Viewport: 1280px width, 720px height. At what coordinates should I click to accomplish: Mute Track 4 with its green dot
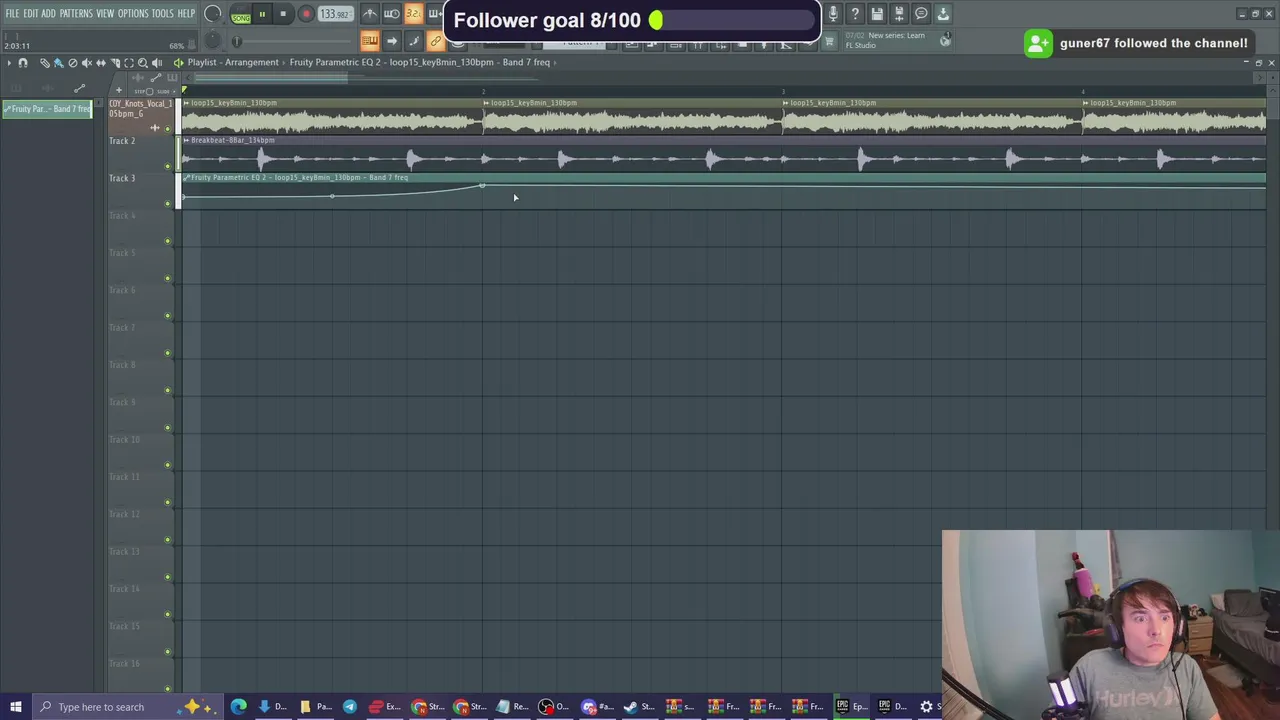tap(168, 241)
